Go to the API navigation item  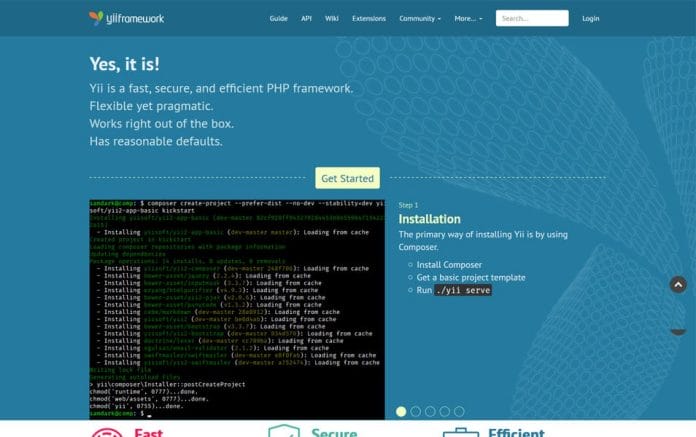tap(307, 18)
